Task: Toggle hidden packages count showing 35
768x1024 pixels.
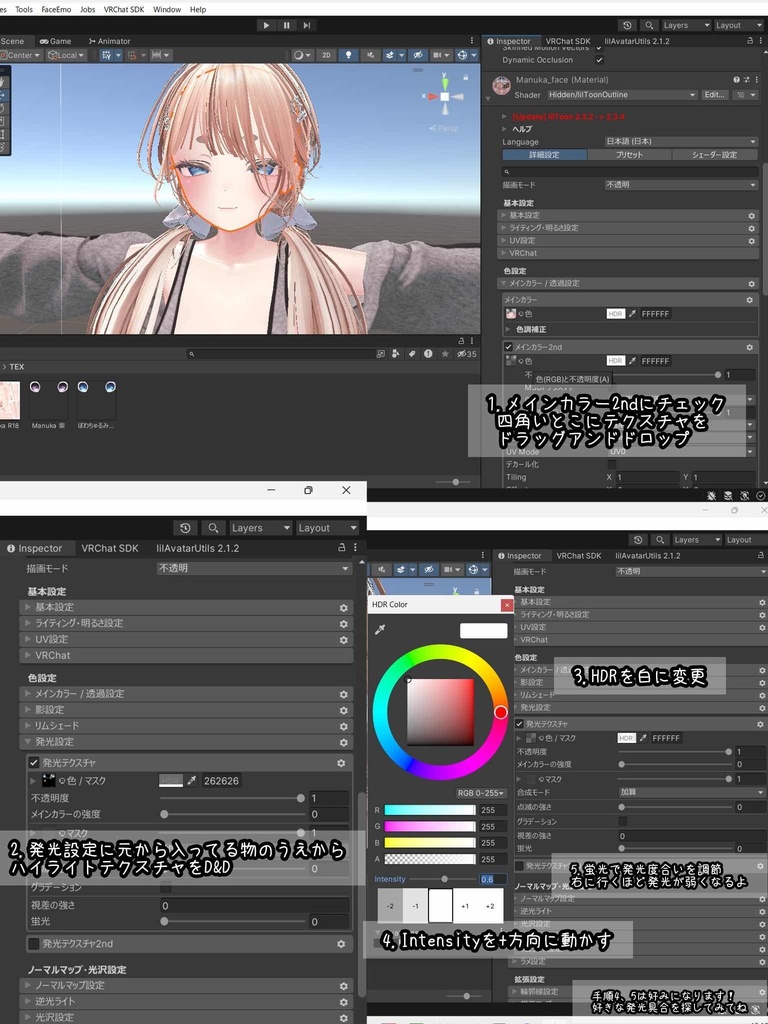Action: click(466, 354)
